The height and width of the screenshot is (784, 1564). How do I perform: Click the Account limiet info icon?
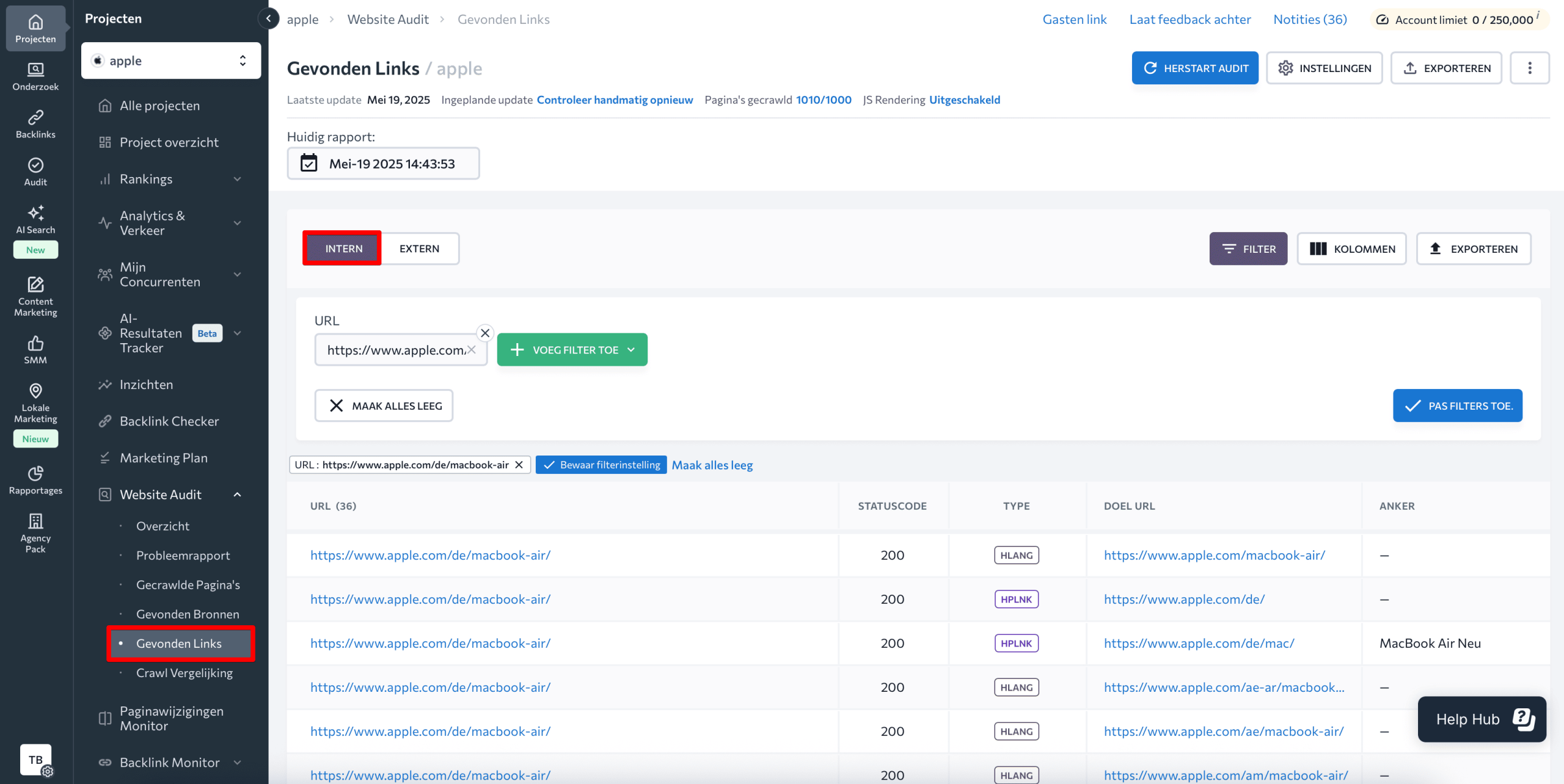(x=1538, y=13)
